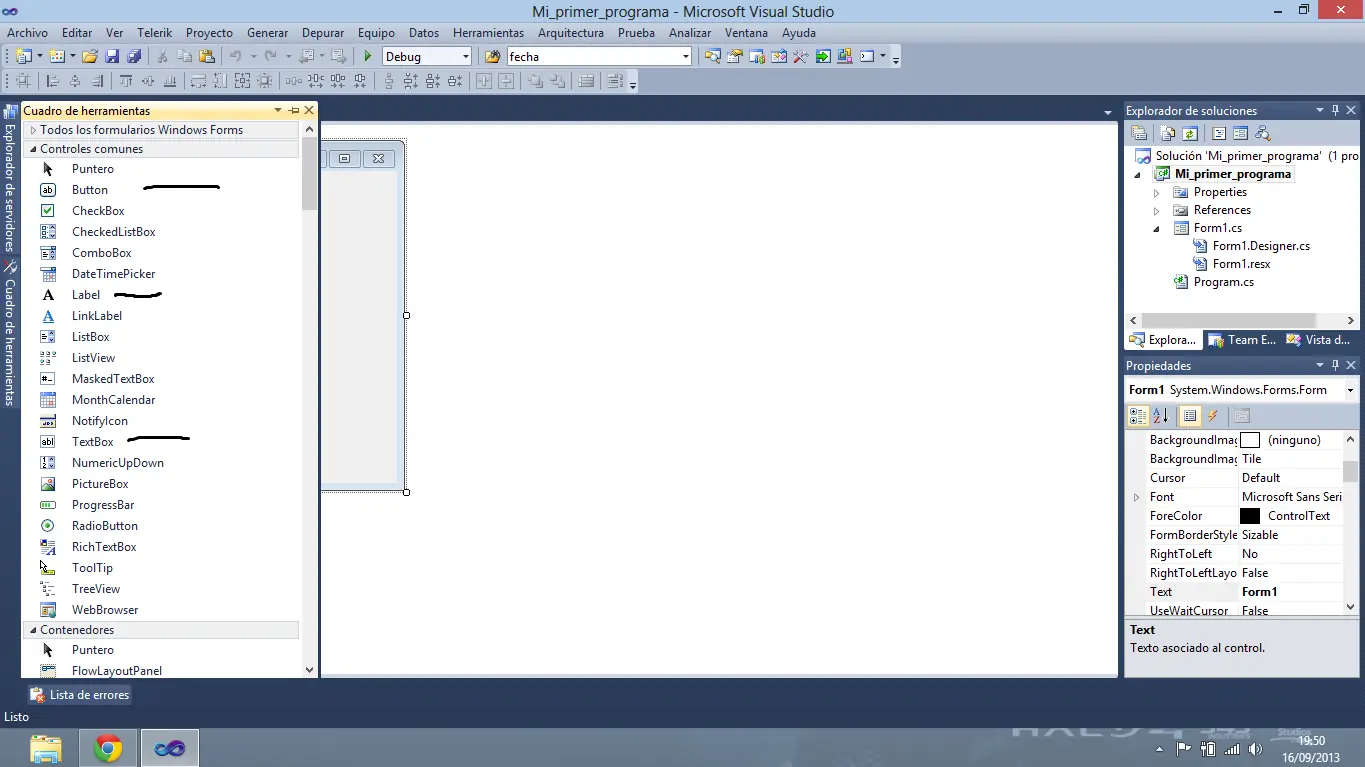Click the Paste clipboard icon in toolbar
Screen dimensions: 1365x767
point(207,57)
